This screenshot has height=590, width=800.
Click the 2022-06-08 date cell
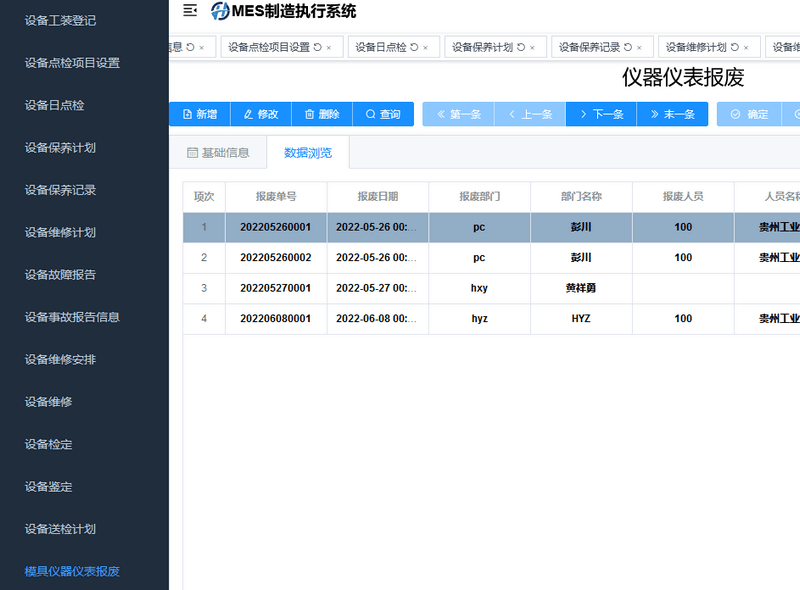tap(378, 318)
